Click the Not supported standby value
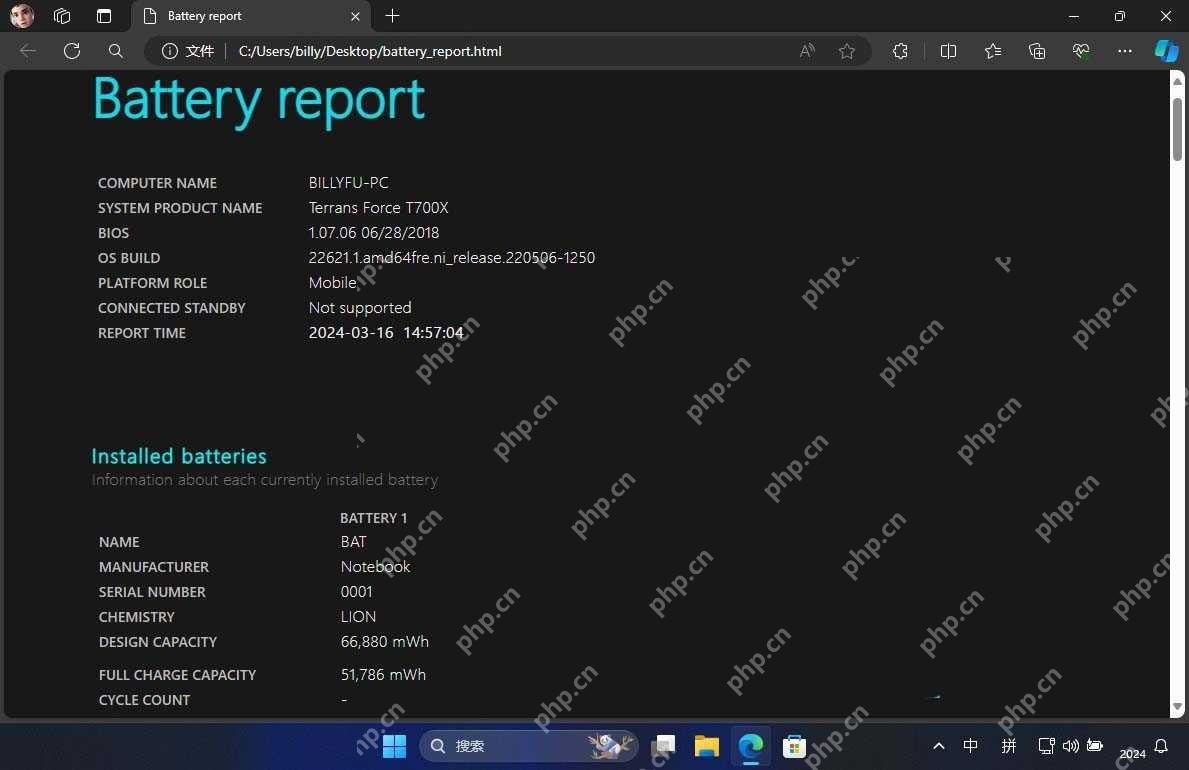 click(x=359, y=308)
